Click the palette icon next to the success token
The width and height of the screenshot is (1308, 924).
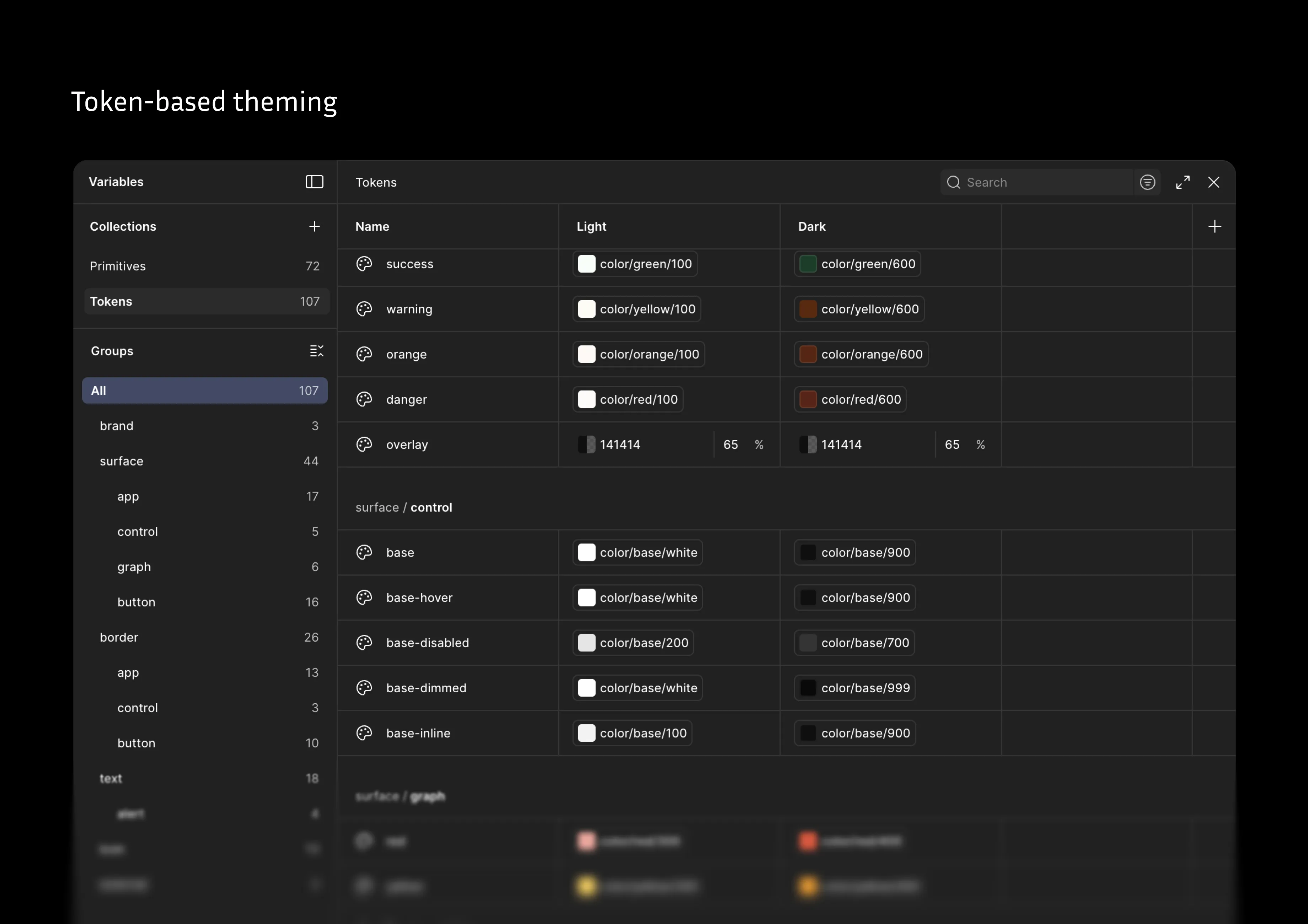tap(364, 264)
